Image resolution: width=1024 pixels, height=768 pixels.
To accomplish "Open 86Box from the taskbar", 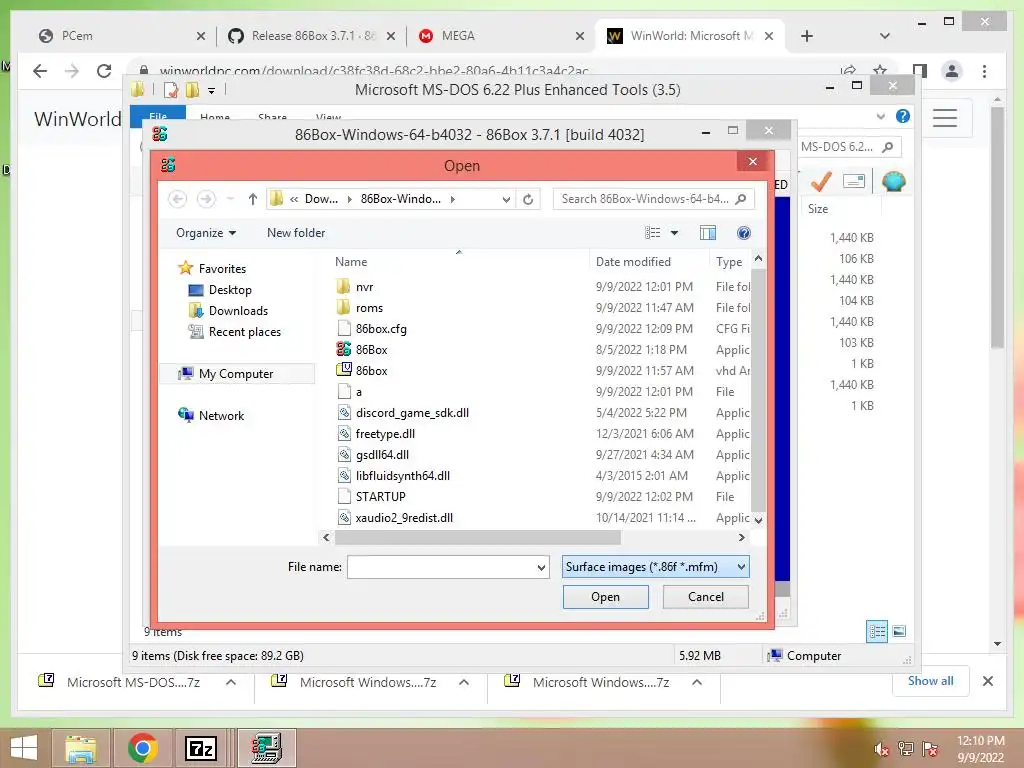I will click(x=266, y=748).
